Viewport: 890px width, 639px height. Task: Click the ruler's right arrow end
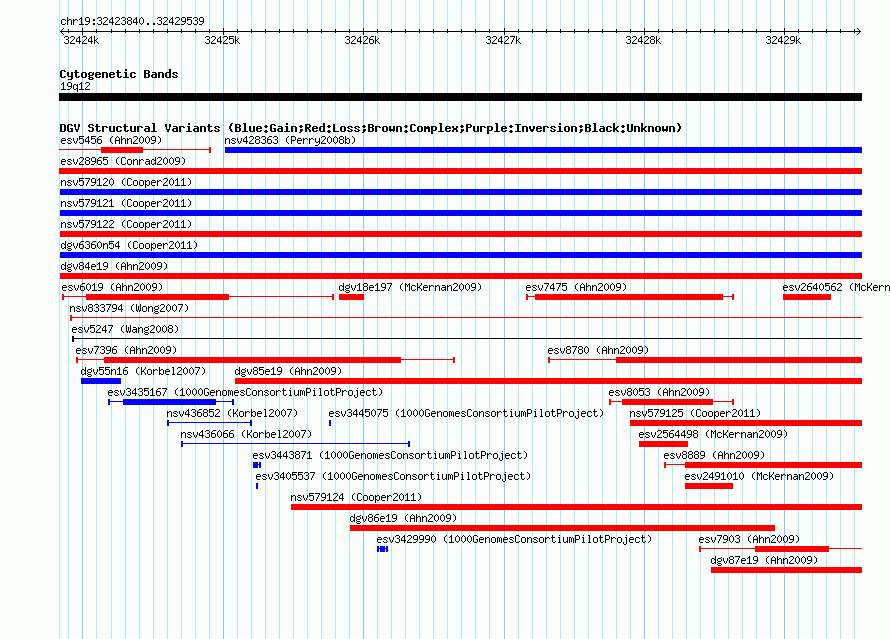coord(859,31)
